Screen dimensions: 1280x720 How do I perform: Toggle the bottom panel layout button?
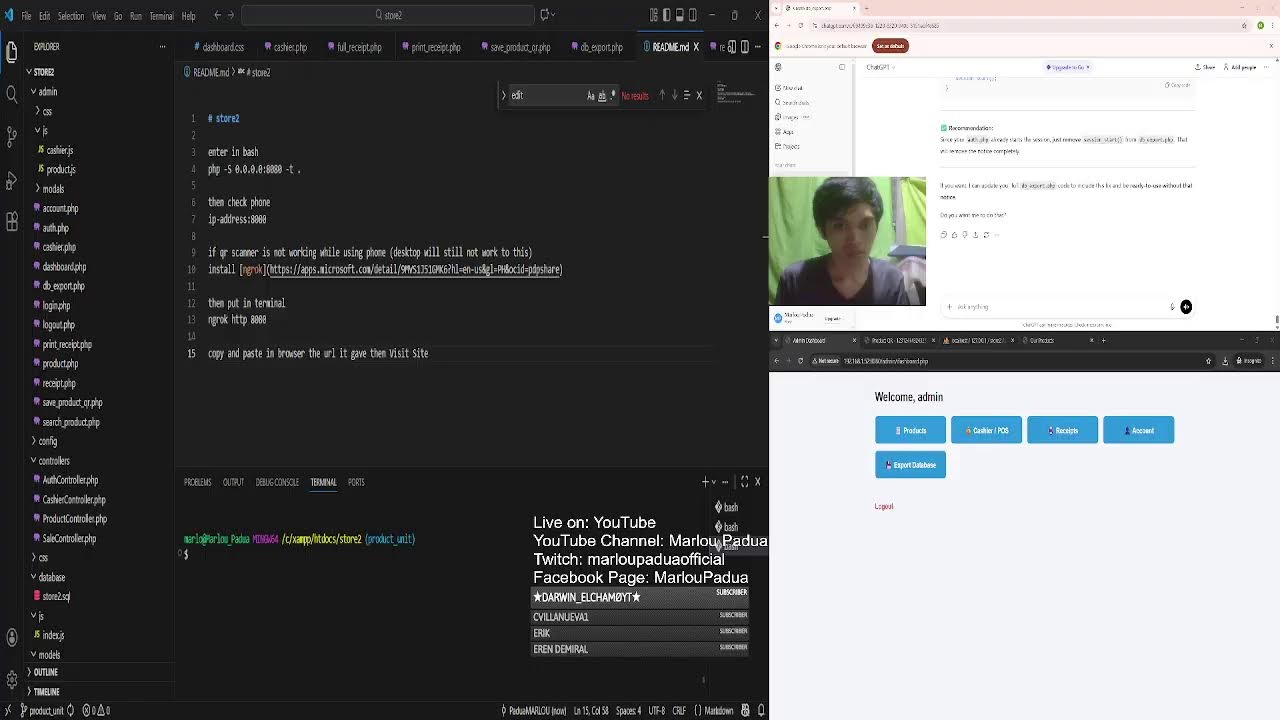point(680,15)
